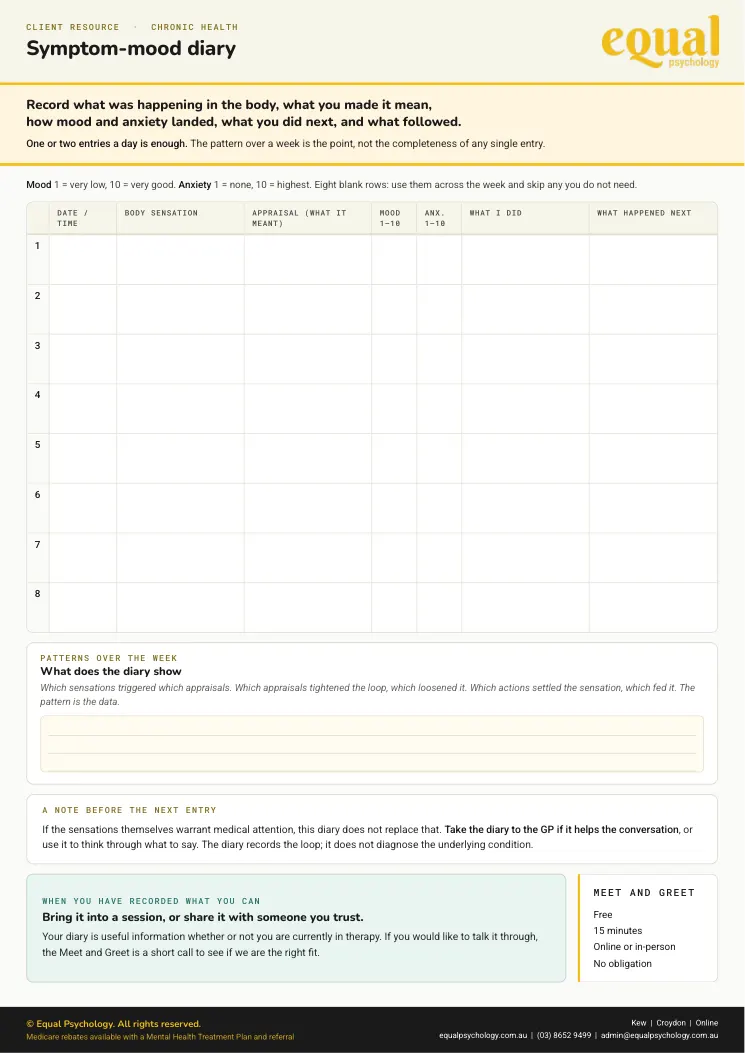Click 'Take the diary to the GP' bold text
Viewport: 745px width, 1053px height.
click(499, 829)
